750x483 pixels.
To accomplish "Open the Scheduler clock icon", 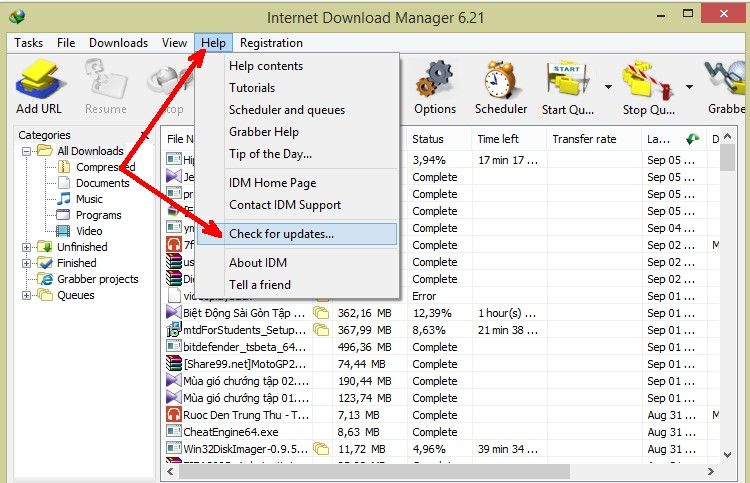I will click(x=501, y=79).
